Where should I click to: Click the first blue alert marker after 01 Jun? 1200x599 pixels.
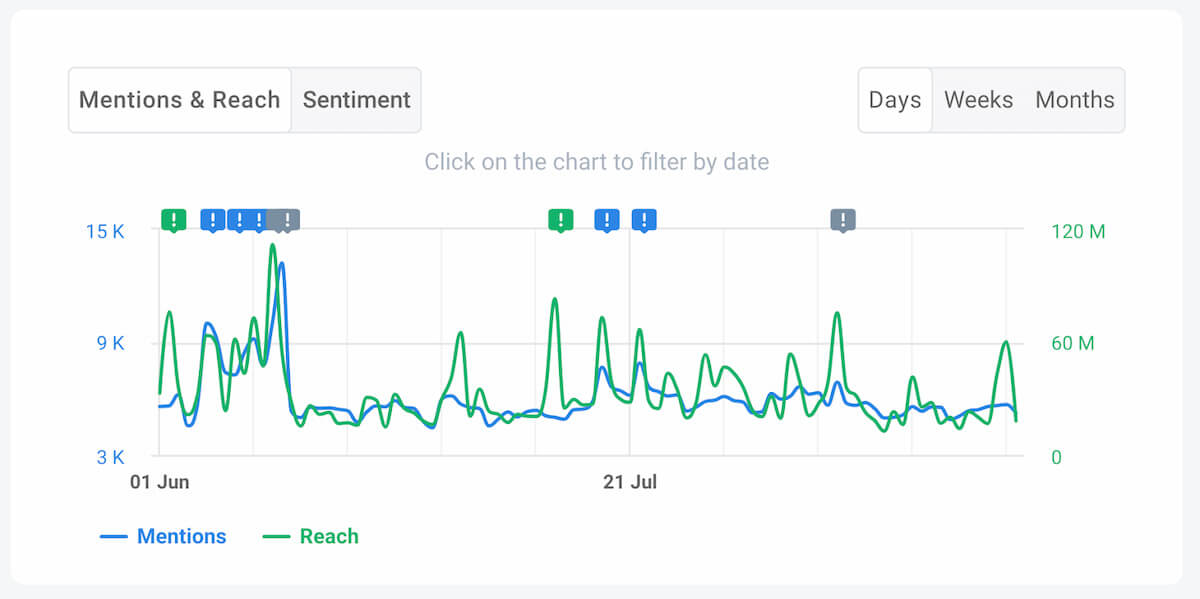213,220
